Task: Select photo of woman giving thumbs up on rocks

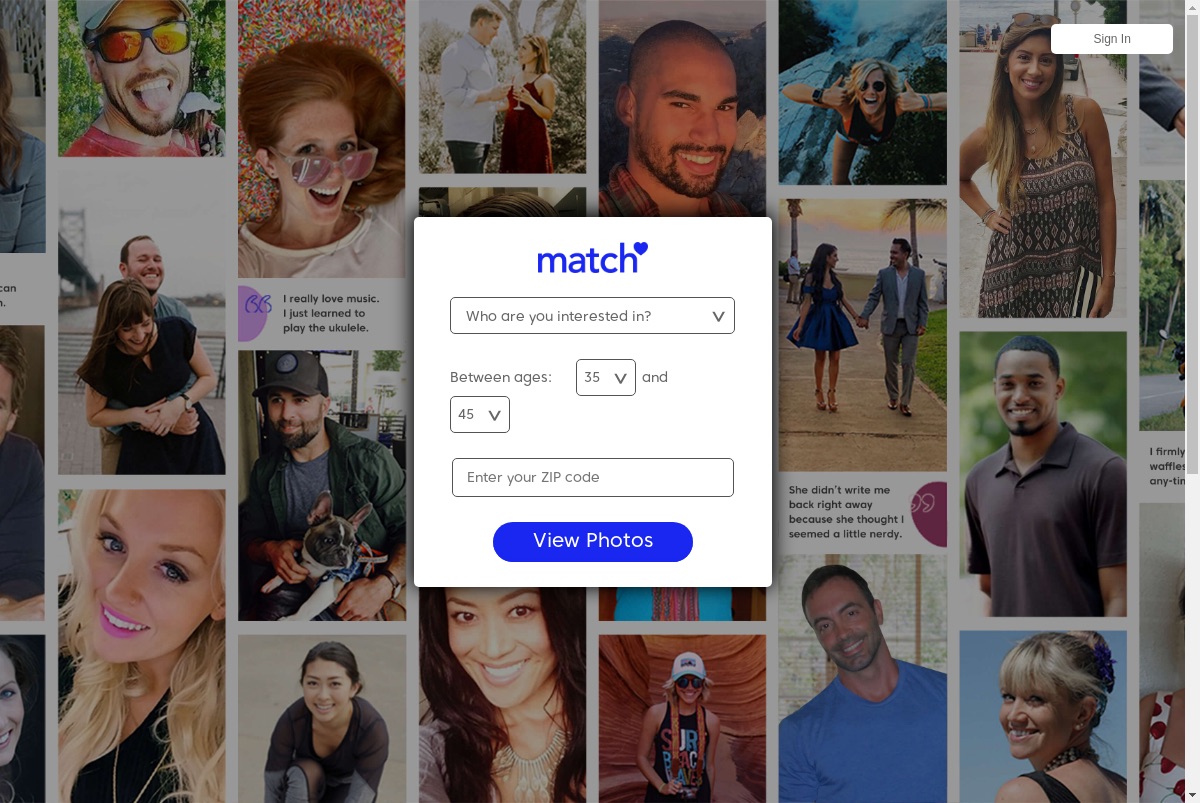Action: [x=863, y=92]
